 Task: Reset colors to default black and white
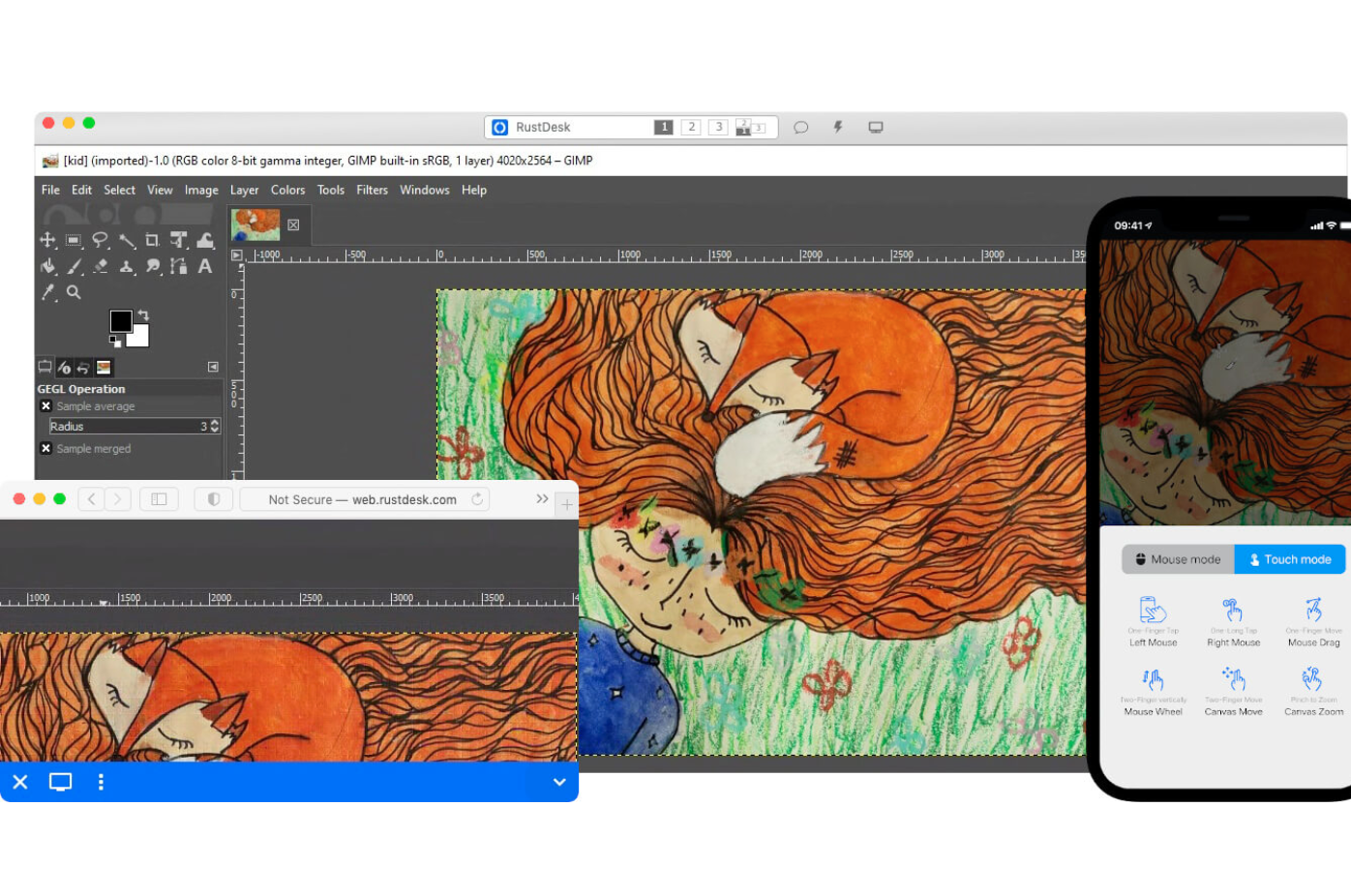[115, 342]
